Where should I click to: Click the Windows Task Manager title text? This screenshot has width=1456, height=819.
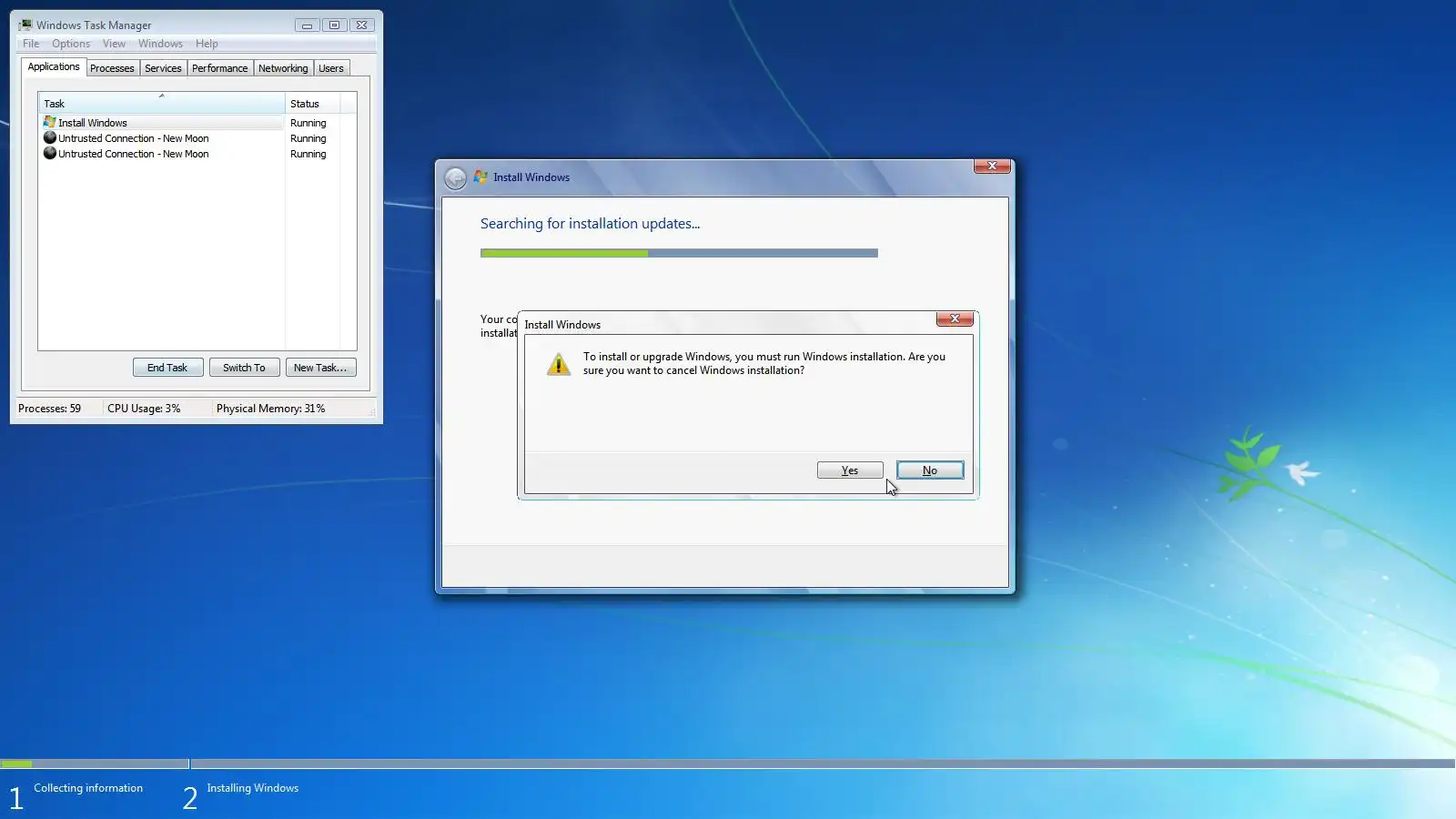point(94,25)
